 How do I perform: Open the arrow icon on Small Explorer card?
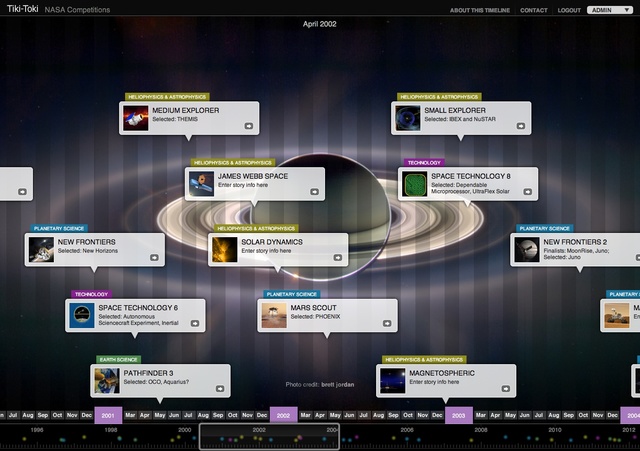tap(520, 126)
